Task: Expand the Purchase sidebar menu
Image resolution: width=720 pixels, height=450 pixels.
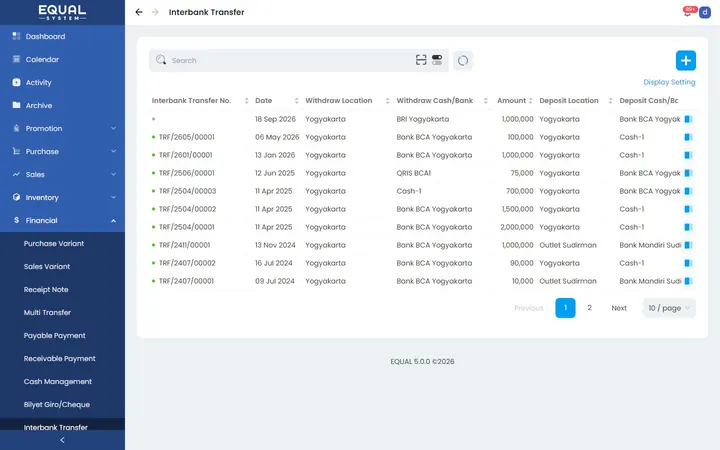Action: click(x=62, y=152)
